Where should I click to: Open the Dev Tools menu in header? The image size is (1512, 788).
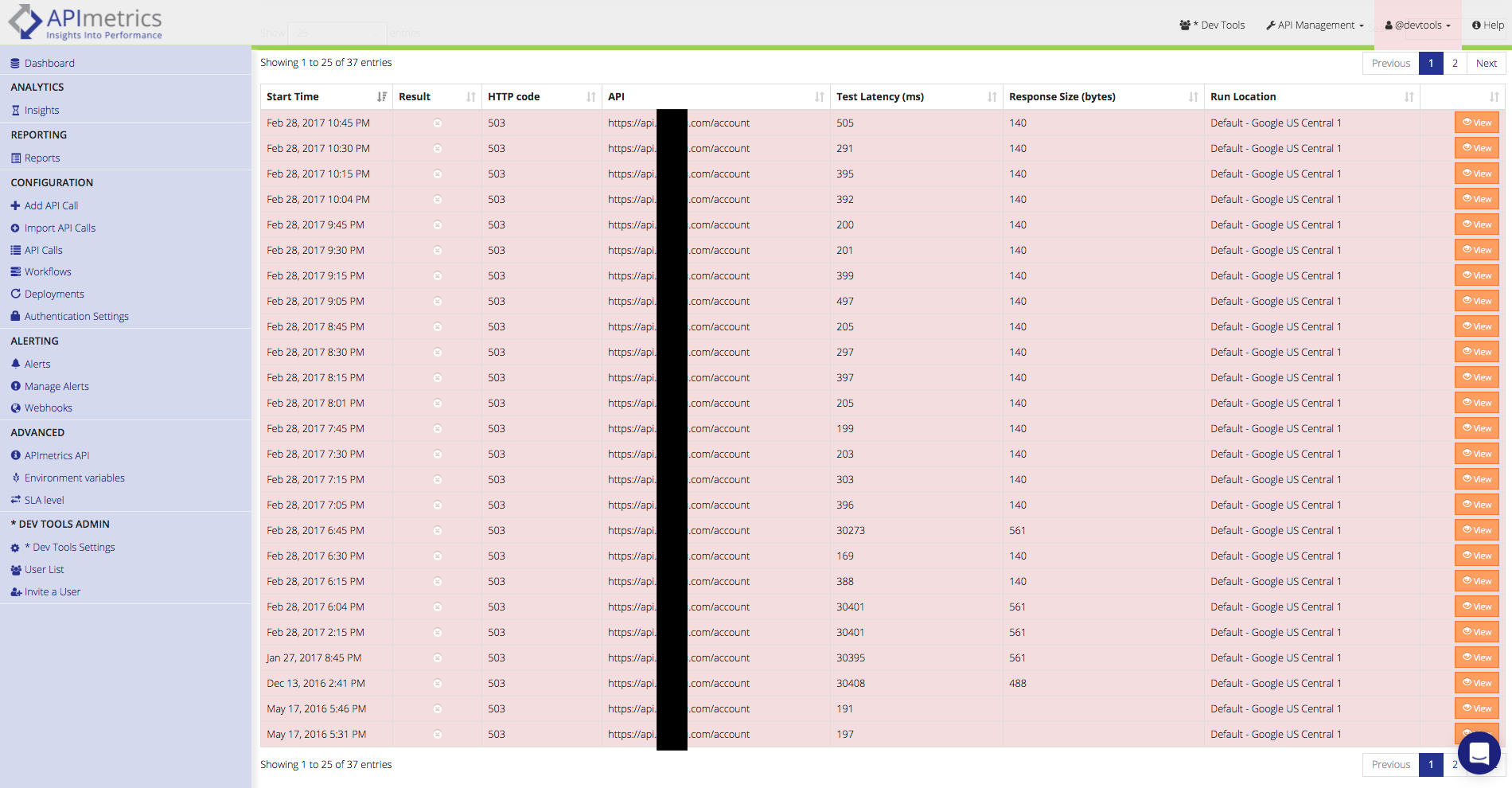click(x=1212, y=25)
